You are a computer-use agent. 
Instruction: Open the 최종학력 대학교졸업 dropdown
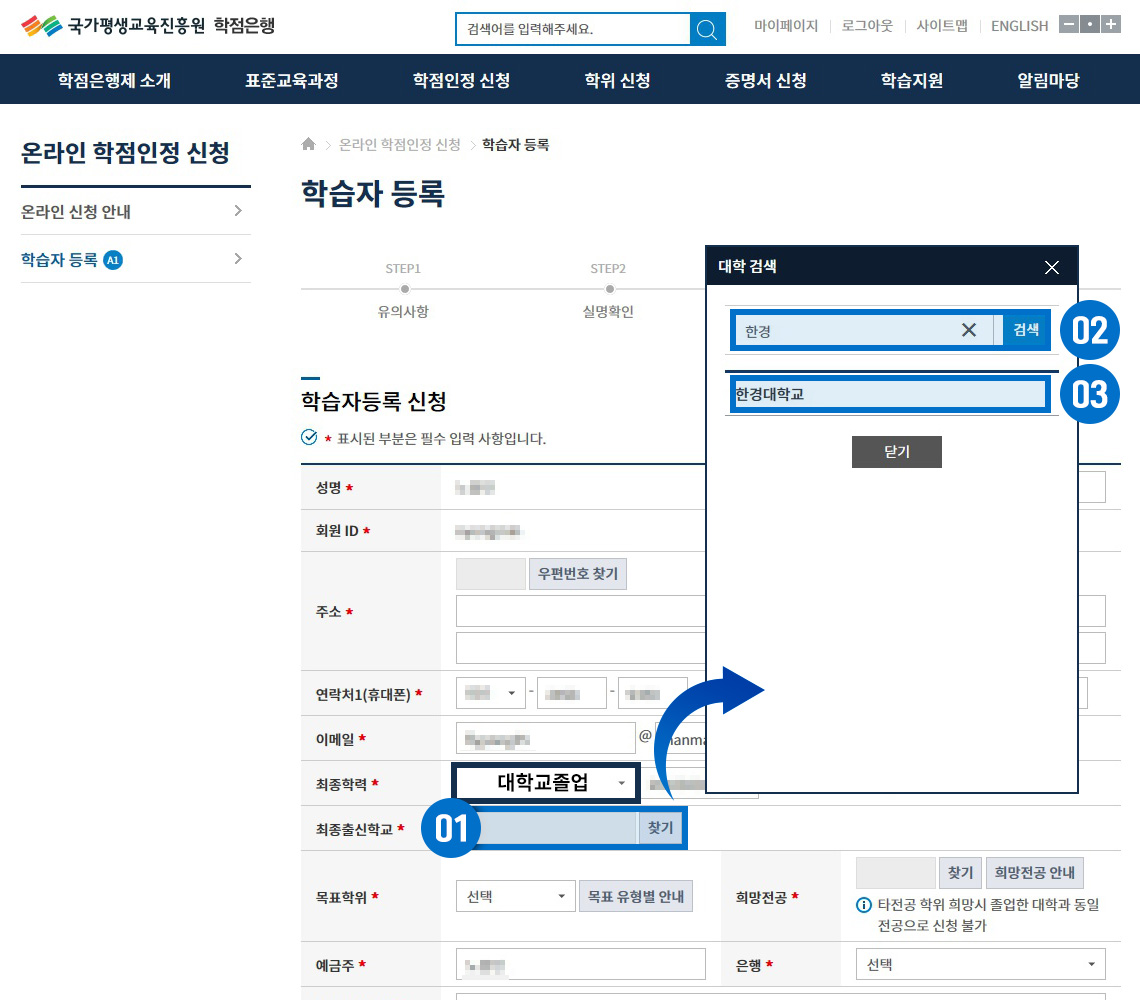[x=545, y=782]
